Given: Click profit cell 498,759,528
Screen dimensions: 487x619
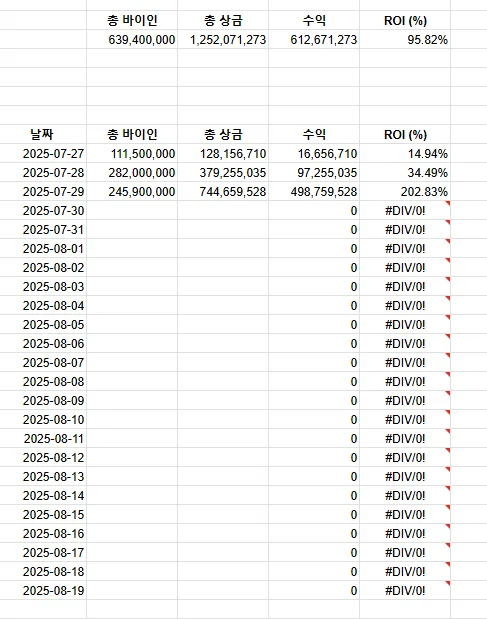Looking at the screenshot, I should [x=314, y=191].
